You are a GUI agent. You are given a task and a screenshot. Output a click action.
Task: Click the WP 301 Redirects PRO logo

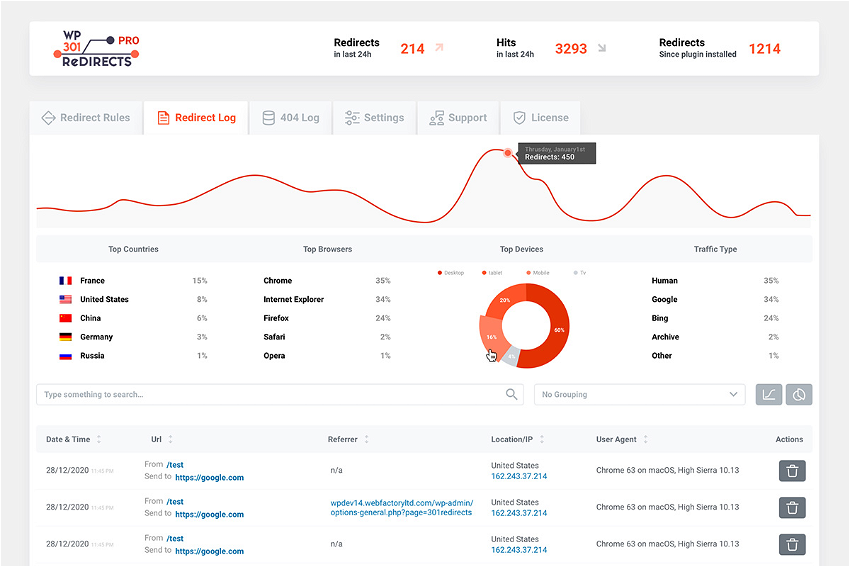(x=96, y=49)
